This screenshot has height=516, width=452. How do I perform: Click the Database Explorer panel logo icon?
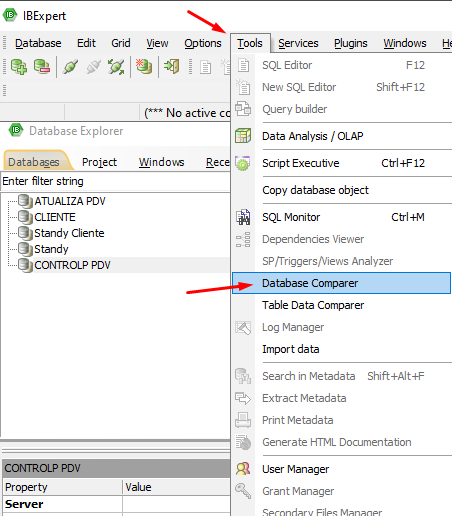pos(16,130)
